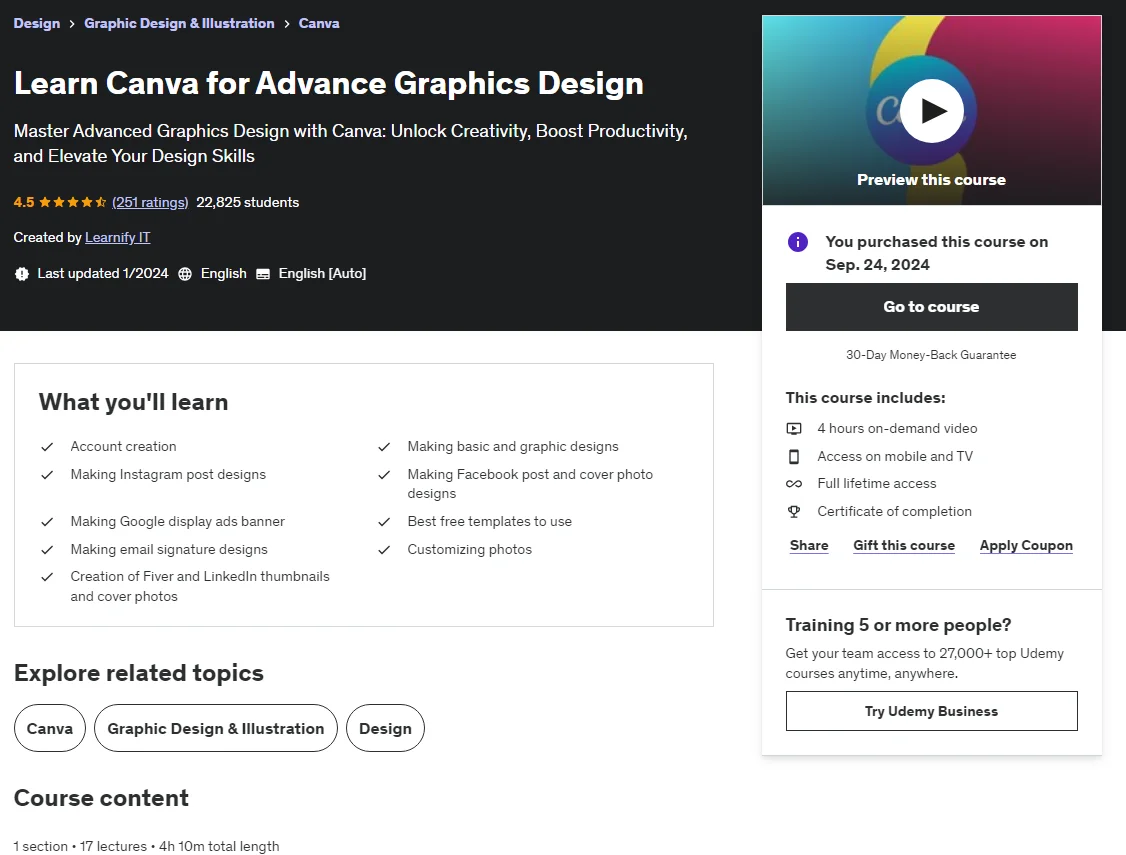Image resolution: width=1126 pixels, height=855 pixels.
Task: Play the course preview video
Action: point(931,111)
